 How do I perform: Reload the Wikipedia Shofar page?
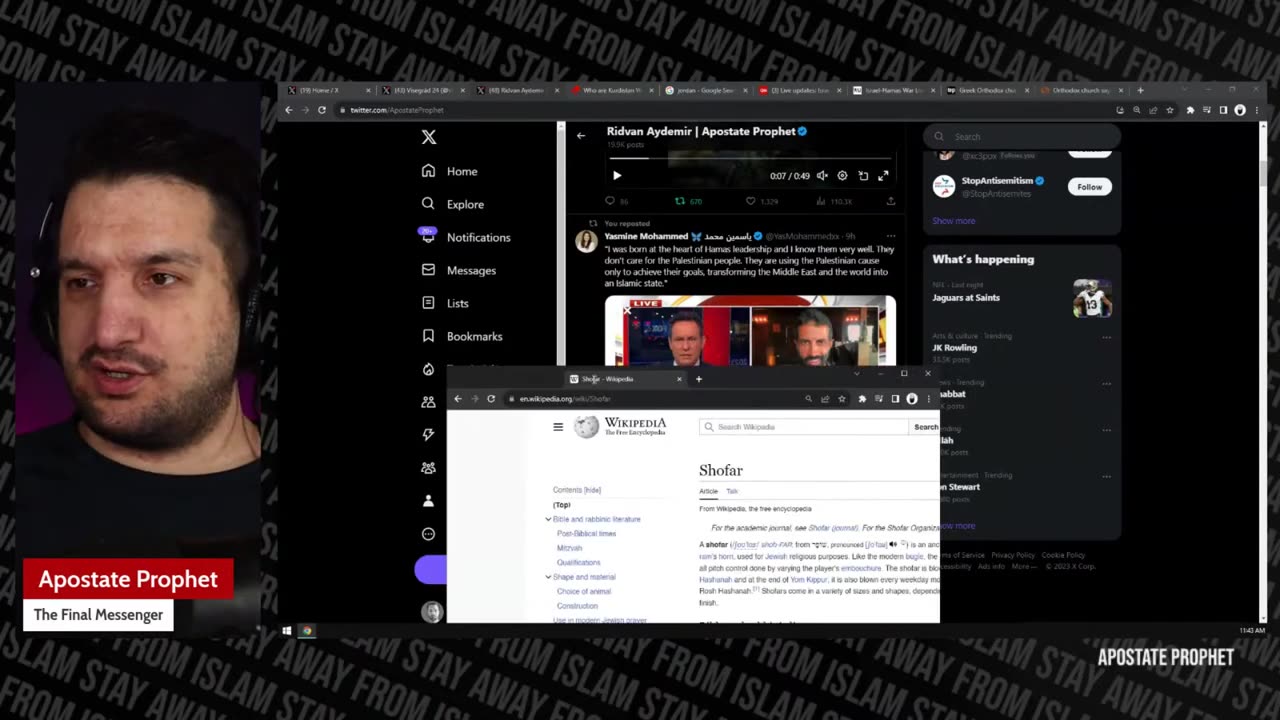click(491, 399)
